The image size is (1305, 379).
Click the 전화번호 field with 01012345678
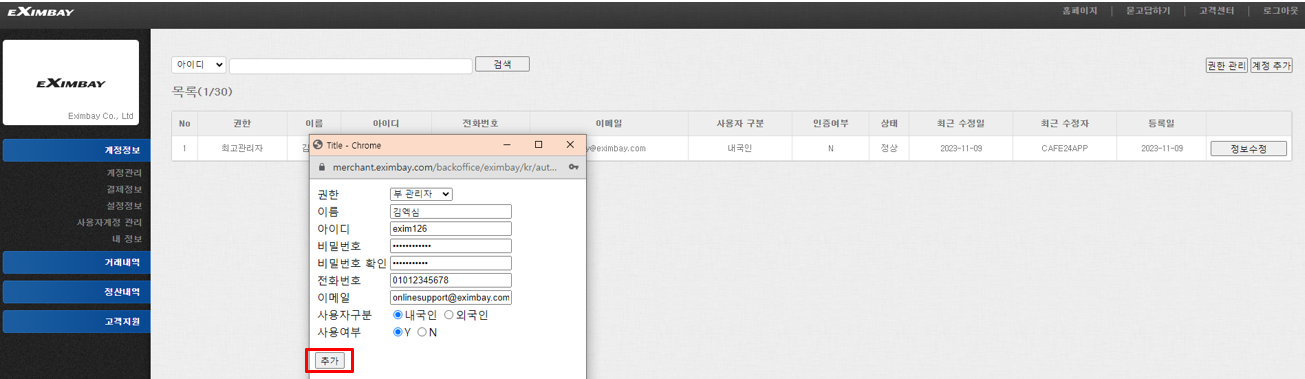pos(451,281)
